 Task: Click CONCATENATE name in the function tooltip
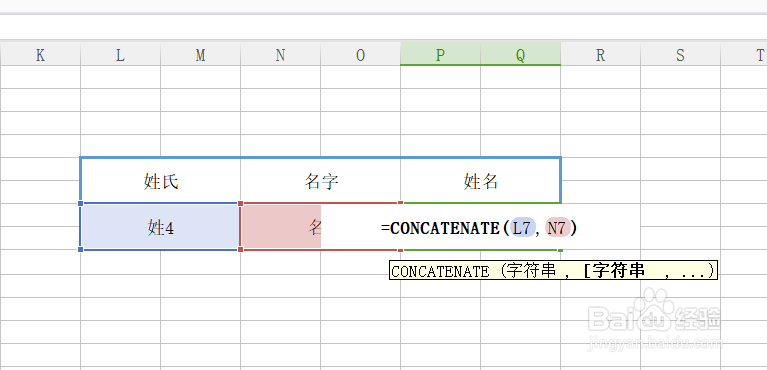click(440, 271)
